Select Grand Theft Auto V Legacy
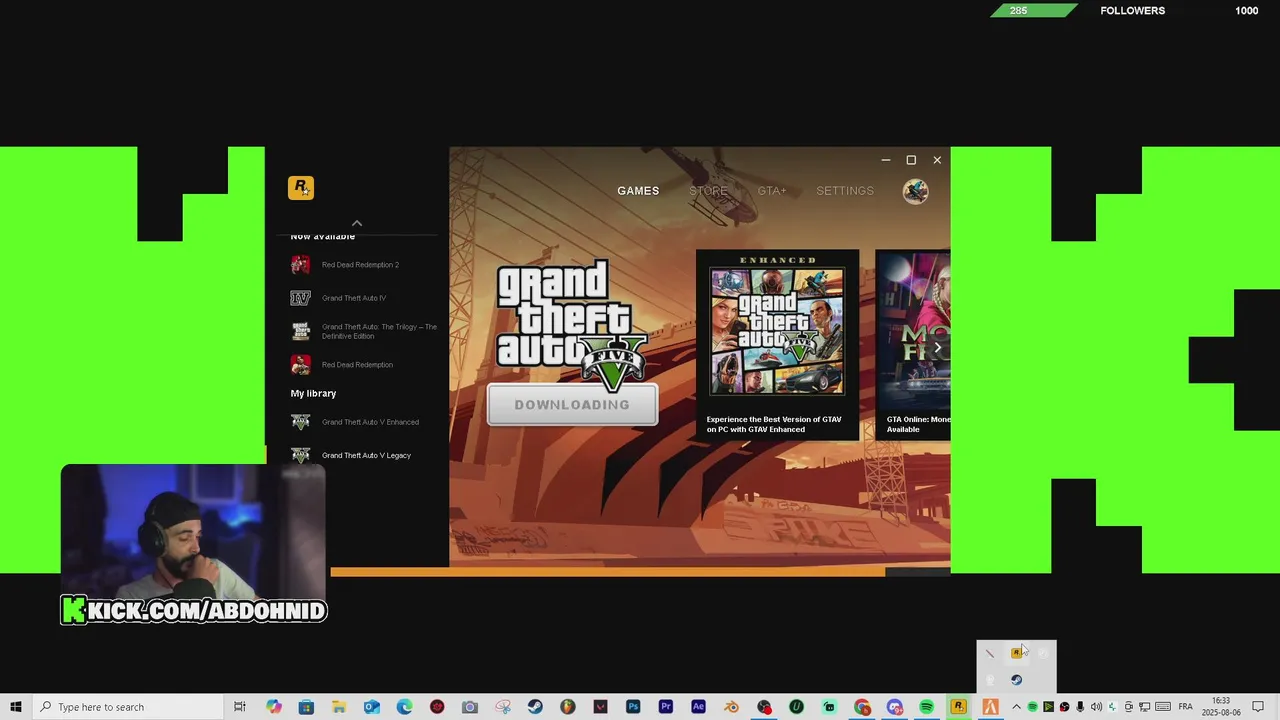 pyautogui.click(x=366, y=455)
